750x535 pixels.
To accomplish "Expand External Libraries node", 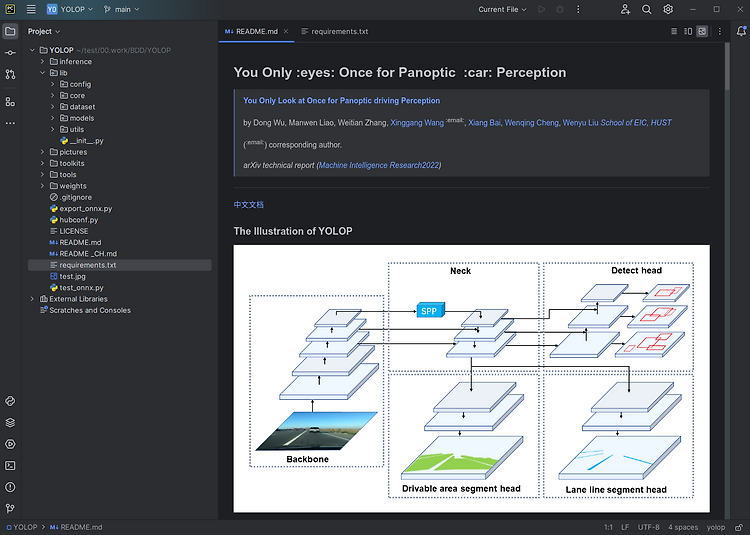I will [x=32, y=299].
